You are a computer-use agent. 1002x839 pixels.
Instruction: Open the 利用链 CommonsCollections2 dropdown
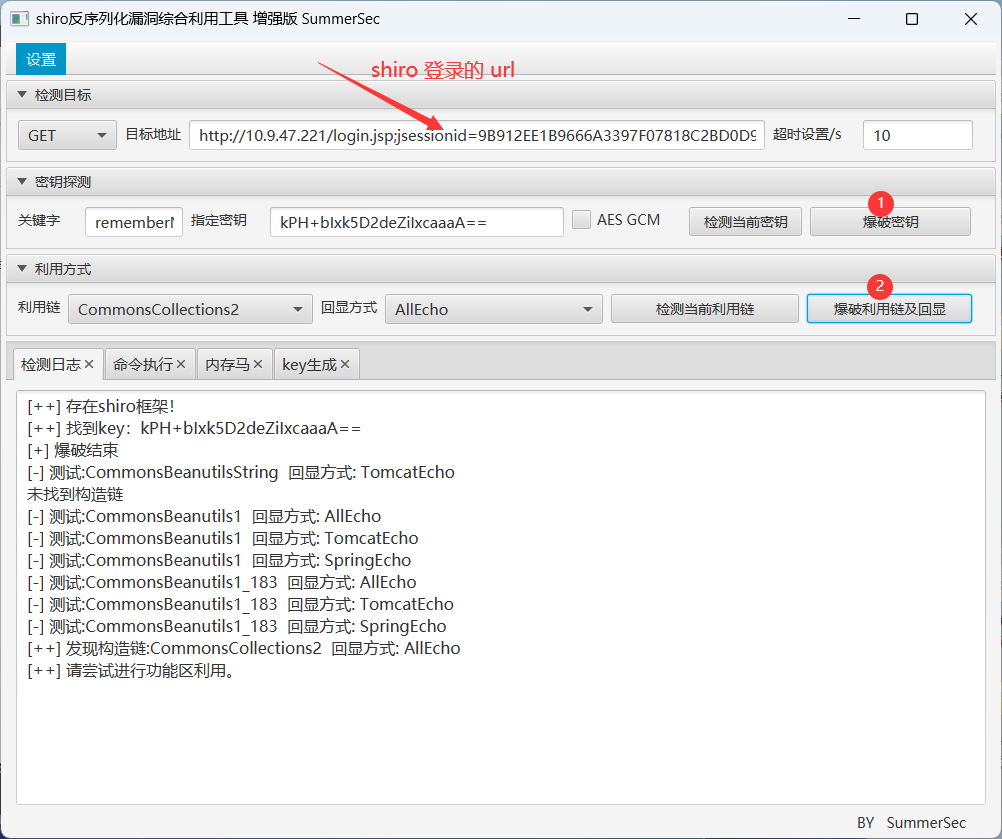[190, 309]
